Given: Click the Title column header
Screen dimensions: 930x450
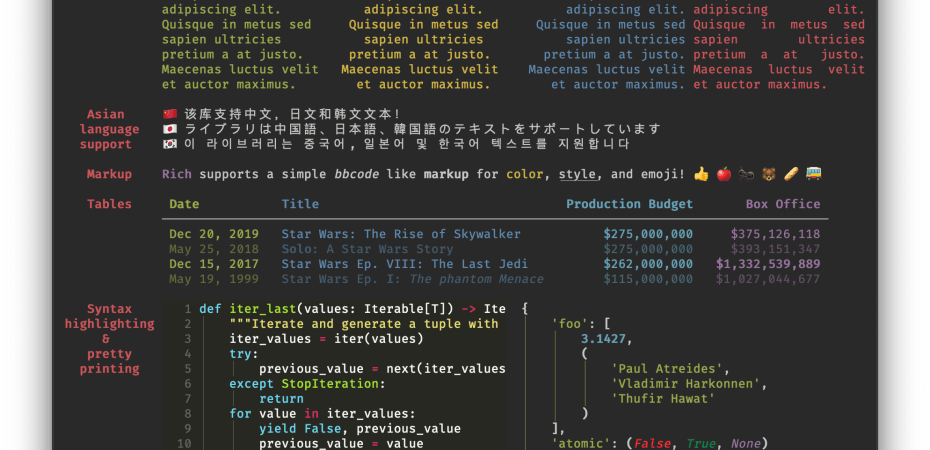Looking at the screenshot, I should (x=300, y=204).
